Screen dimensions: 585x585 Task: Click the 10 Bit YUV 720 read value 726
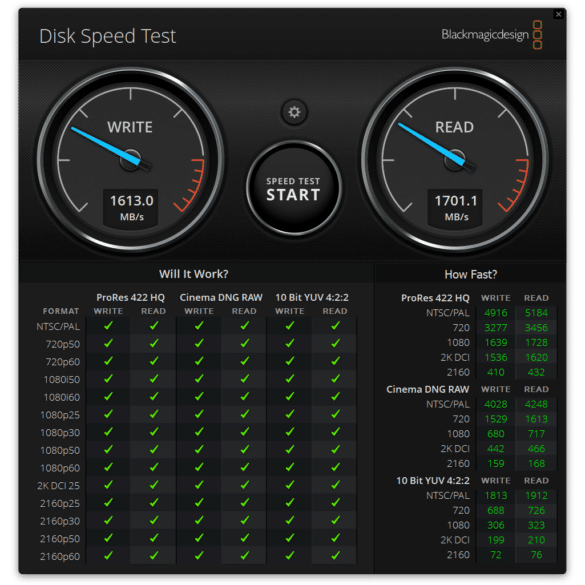[536, 510]
